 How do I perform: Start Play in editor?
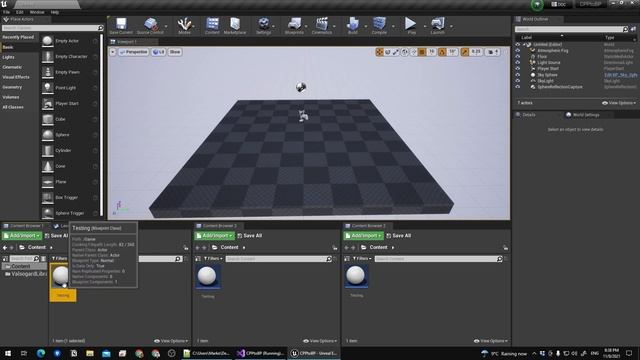(x=411, y=26)
